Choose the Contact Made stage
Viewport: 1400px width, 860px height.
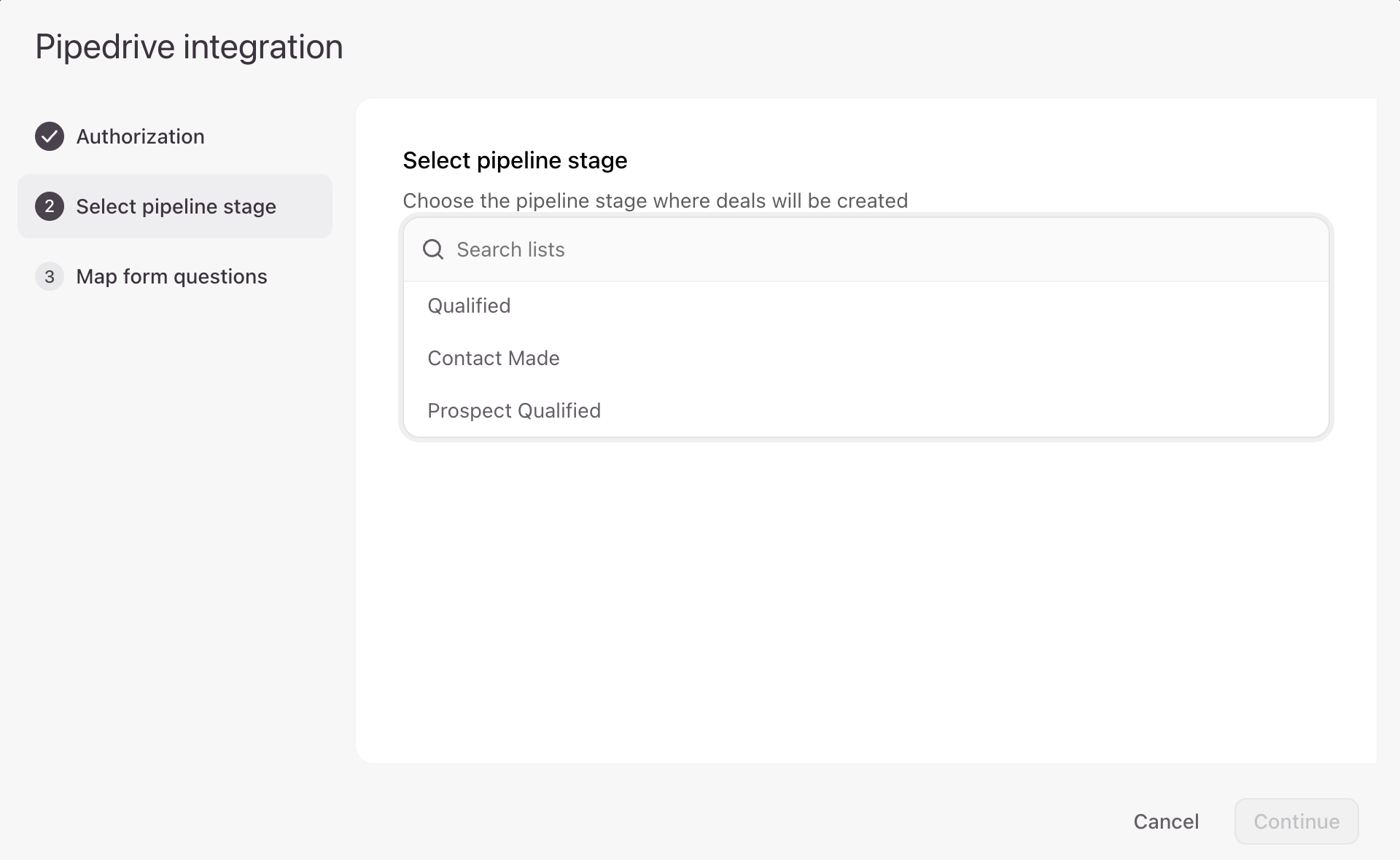pyautogui.click(x=866, y=359)
